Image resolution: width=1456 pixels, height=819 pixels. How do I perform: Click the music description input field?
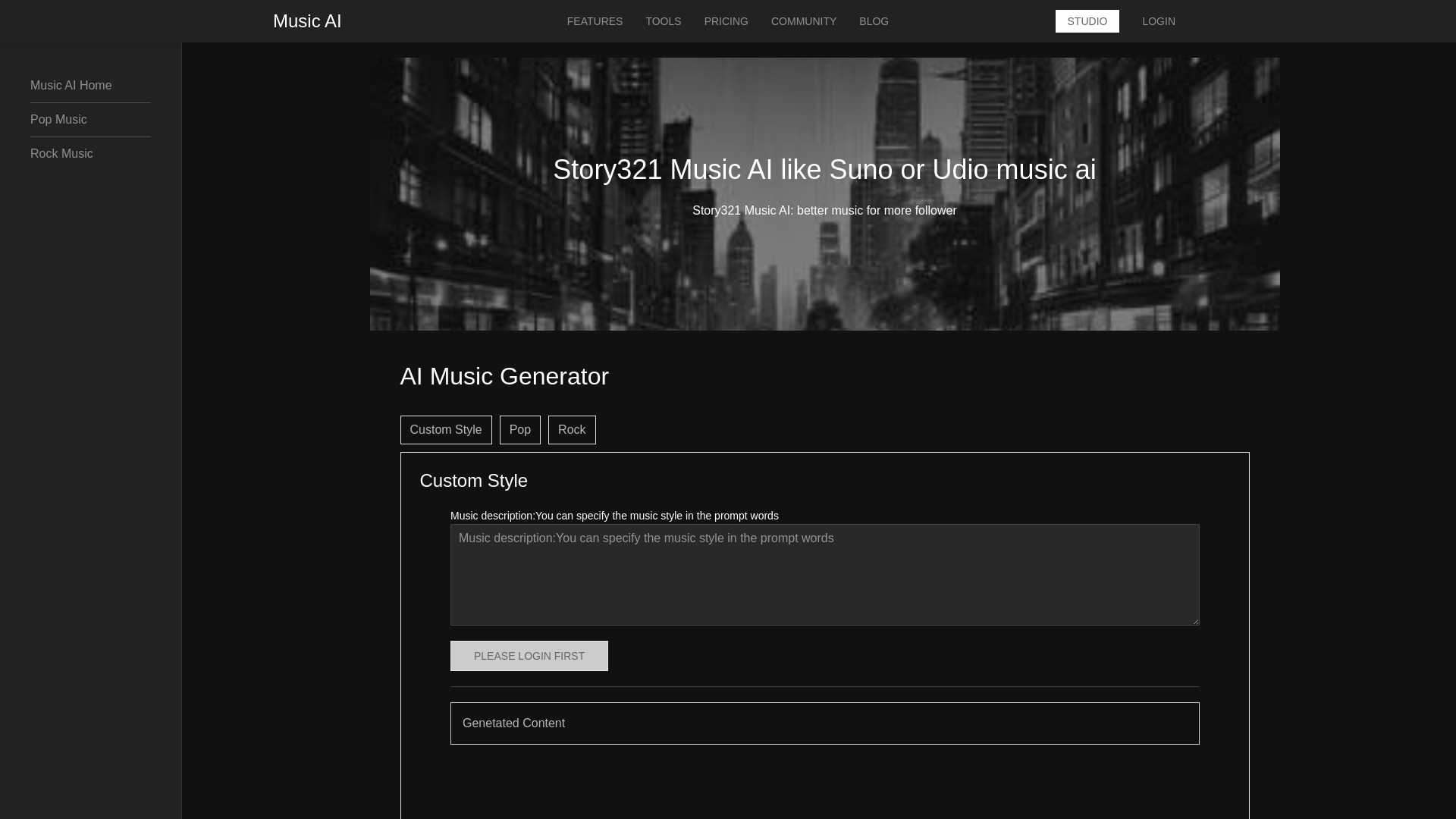tap(824, 575)
